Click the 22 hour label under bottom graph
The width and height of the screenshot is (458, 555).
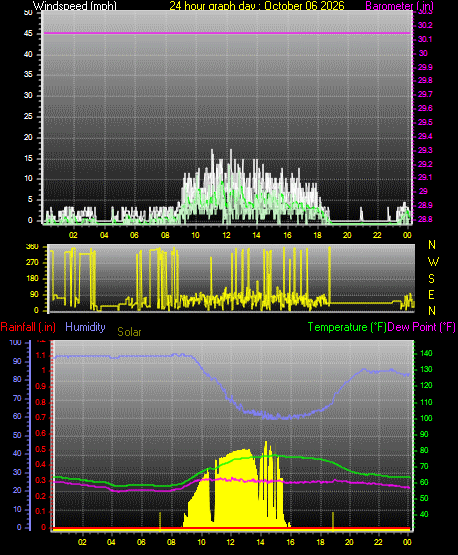378,542
